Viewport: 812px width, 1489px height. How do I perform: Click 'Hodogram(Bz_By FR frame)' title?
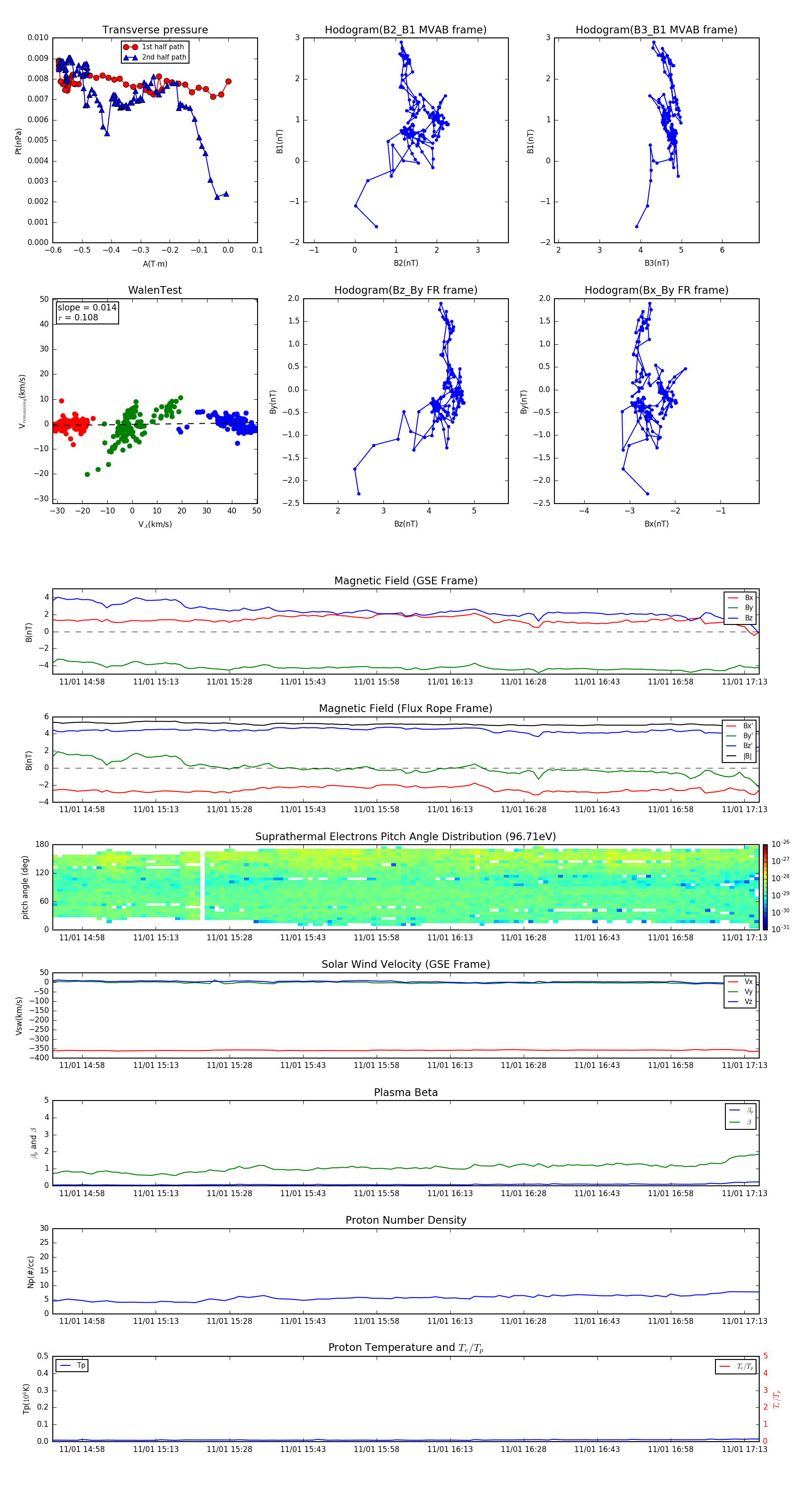click(x=406, y=290)
